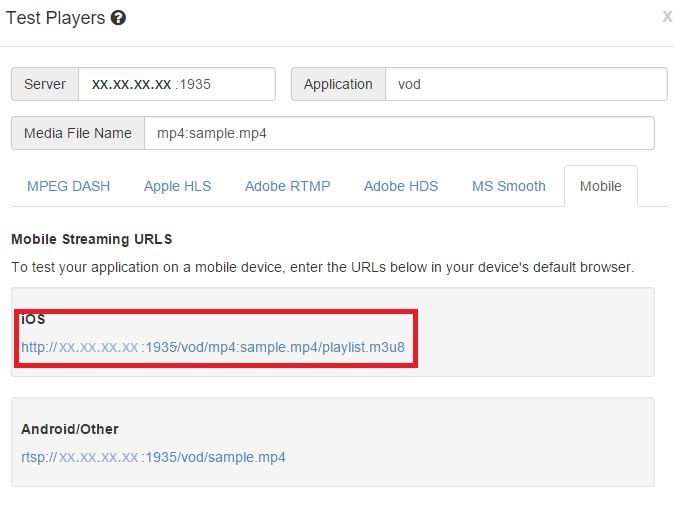Click the Android/Other section heading
This screenshot has width=674, height=516.
tap(70, 429)
